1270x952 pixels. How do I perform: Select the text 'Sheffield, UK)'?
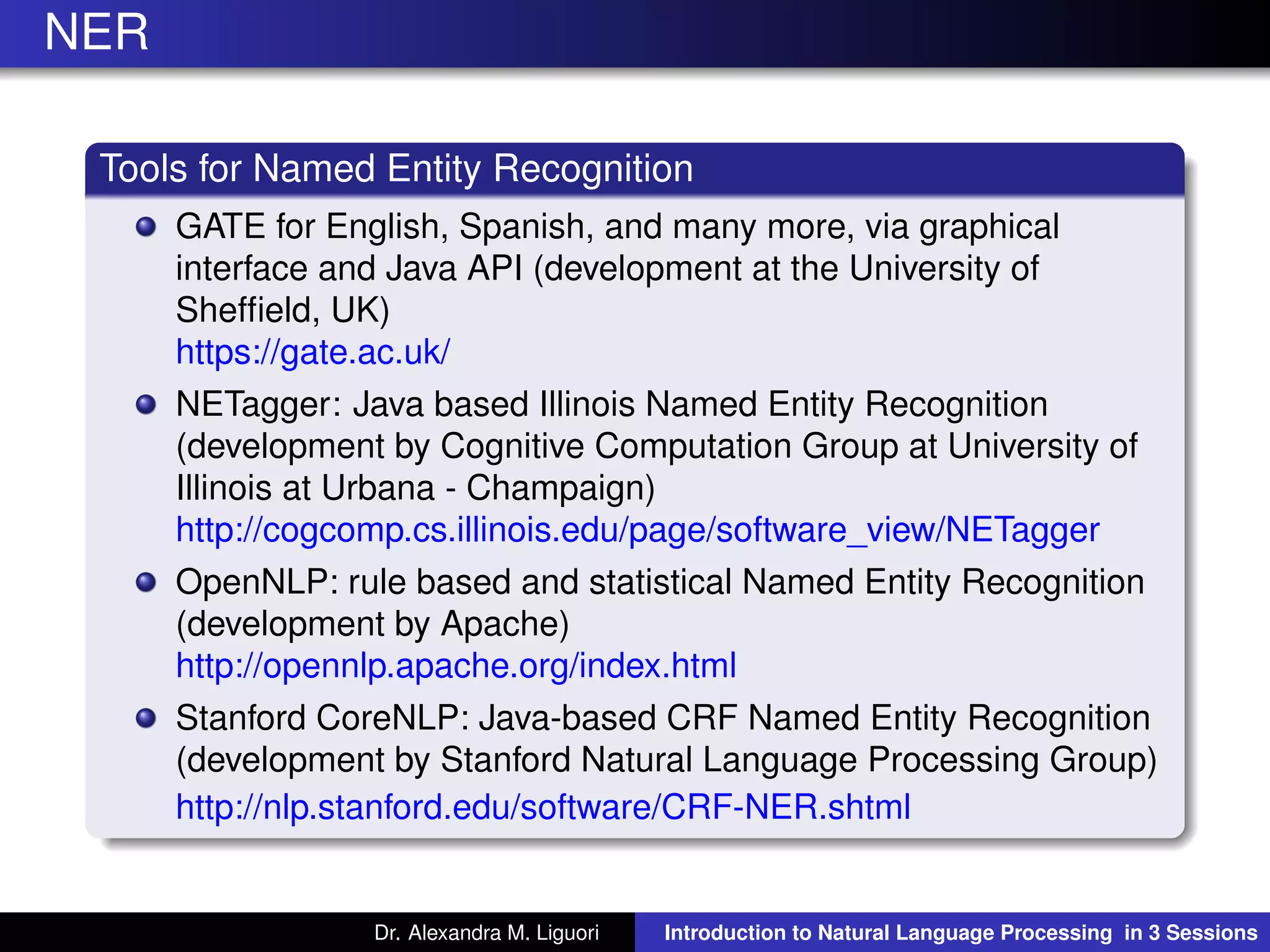[283, 310]
